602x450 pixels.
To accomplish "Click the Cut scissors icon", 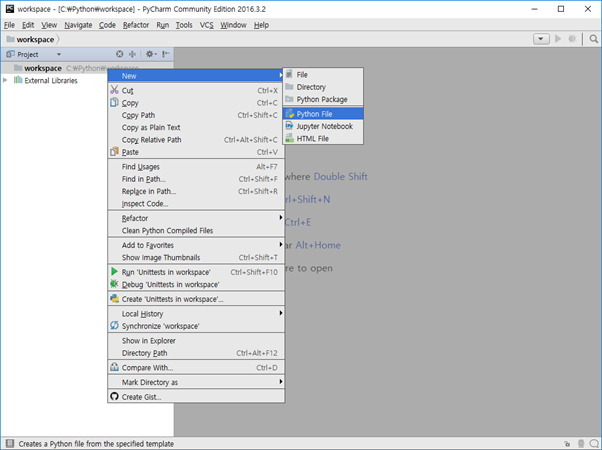I will coord(114,90).
